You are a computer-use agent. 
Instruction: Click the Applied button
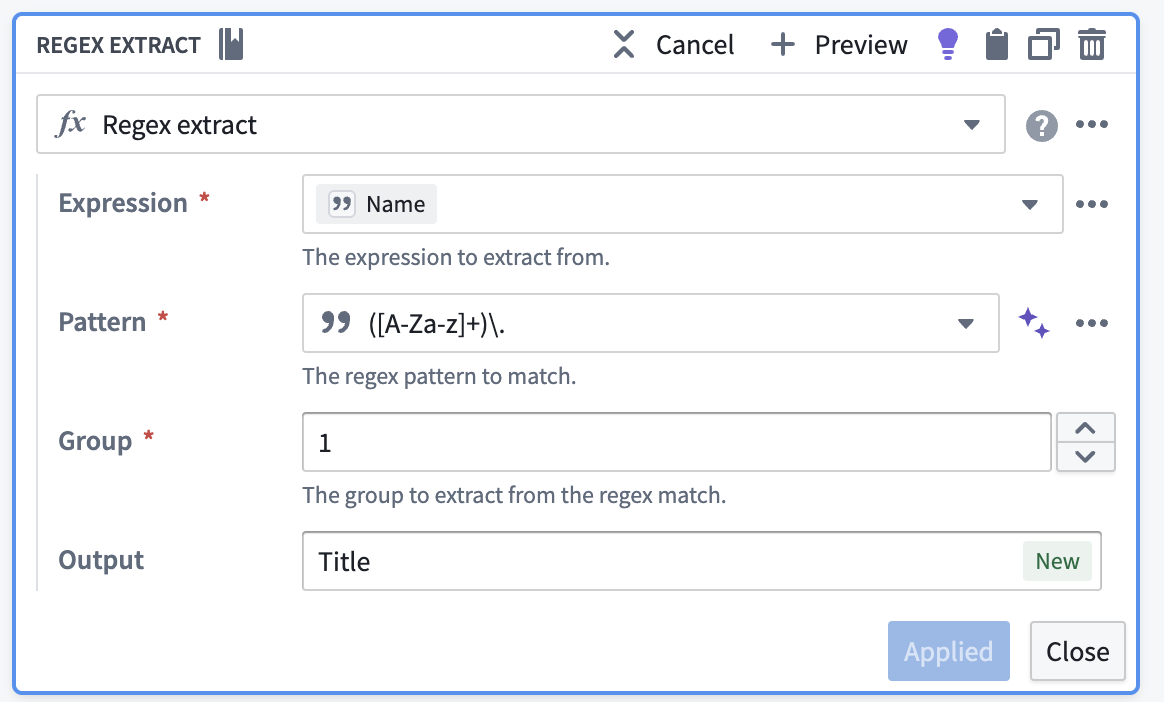coord(948,651)
